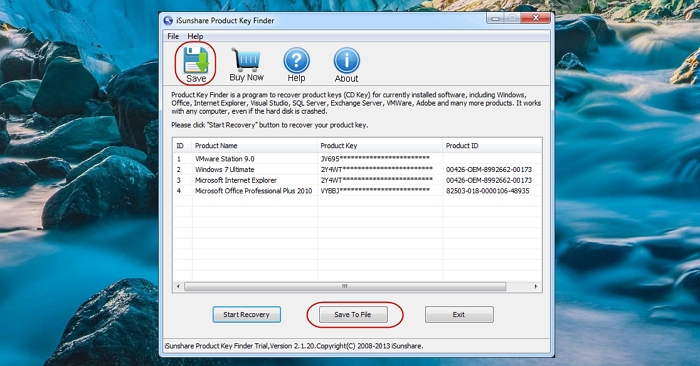This screenshot has height=366, width=700.
Task: Click the Exit button
Action: point(459,314)
